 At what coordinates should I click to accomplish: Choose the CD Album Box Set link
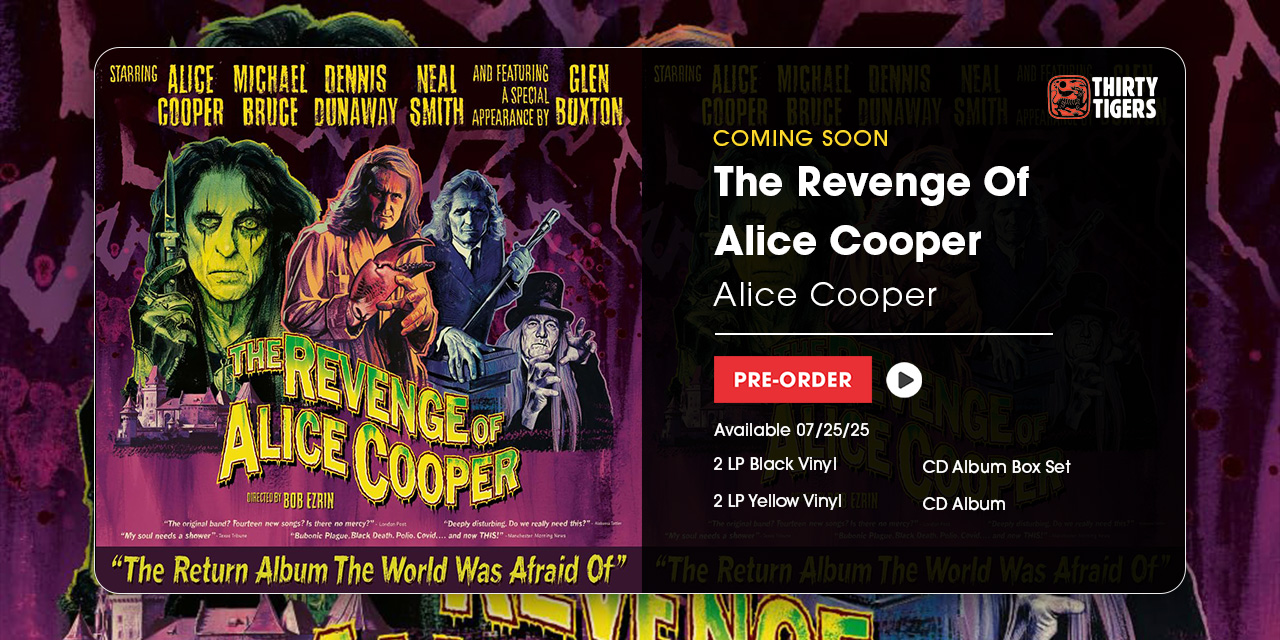point(997,467)
